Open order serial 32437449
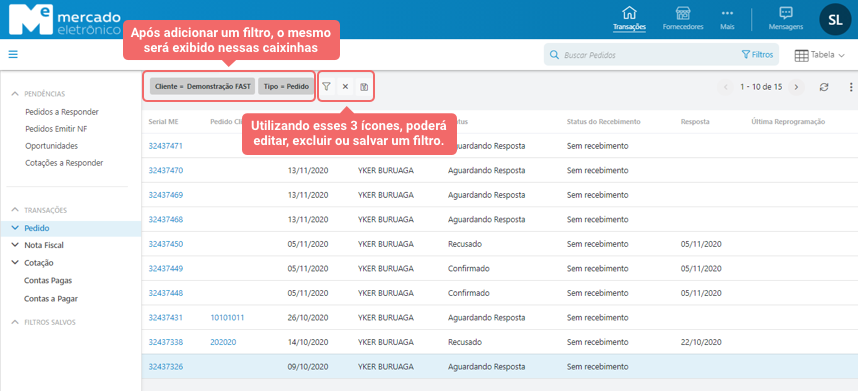This screenshot has width=858, height=391. 166,269
